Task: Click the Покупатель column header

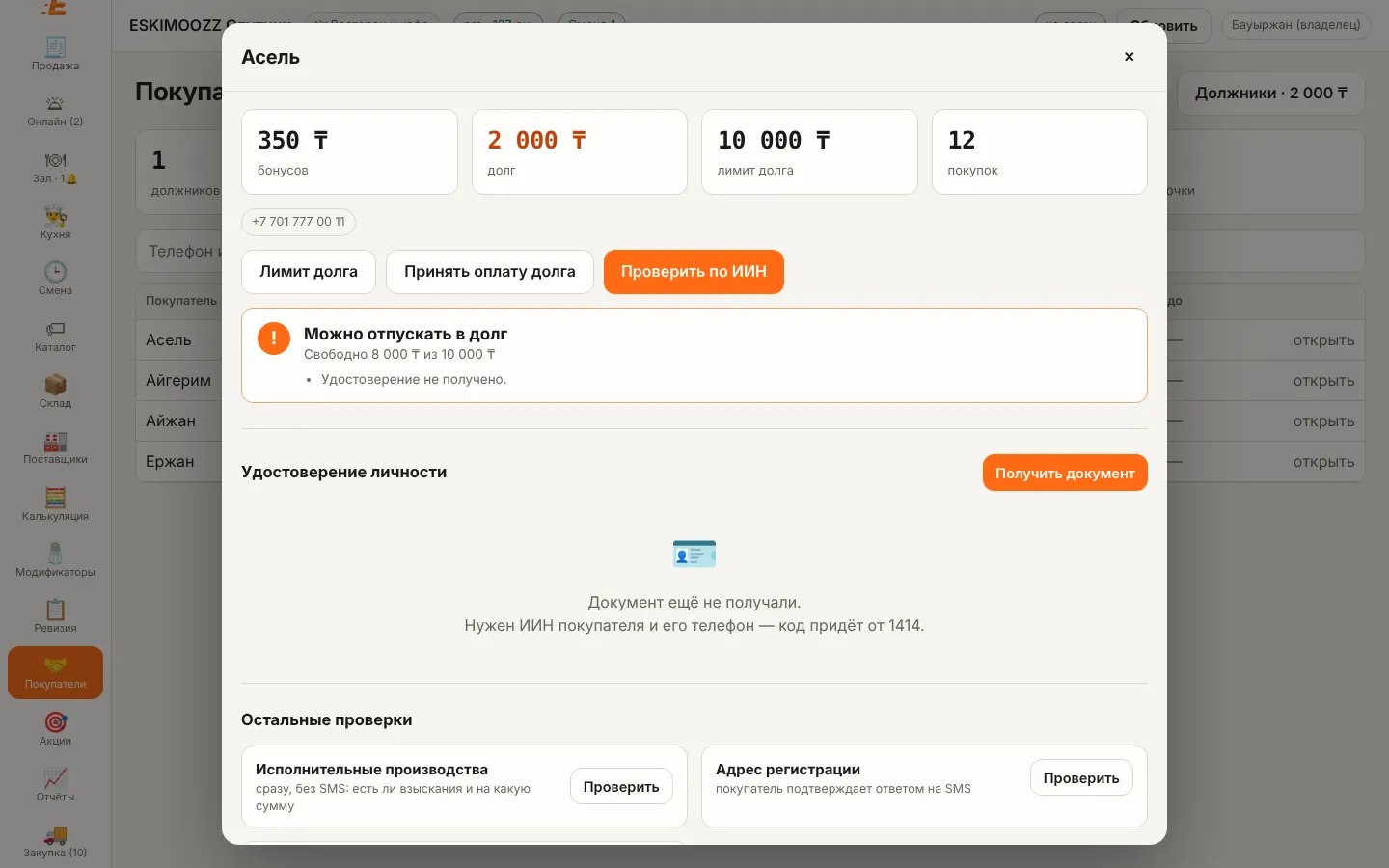Action: pos(181,301)
